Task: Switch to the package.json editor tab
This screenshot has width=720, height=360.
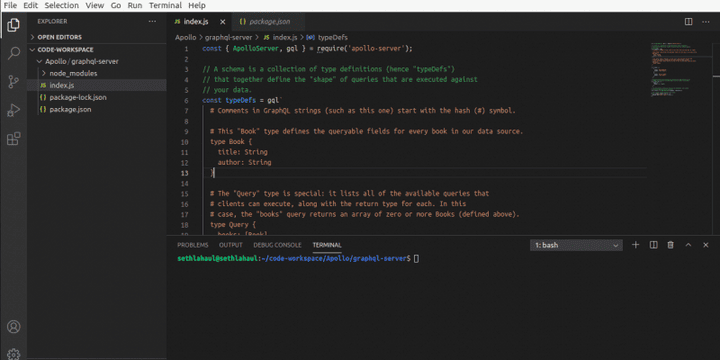Action: [267, 22]
